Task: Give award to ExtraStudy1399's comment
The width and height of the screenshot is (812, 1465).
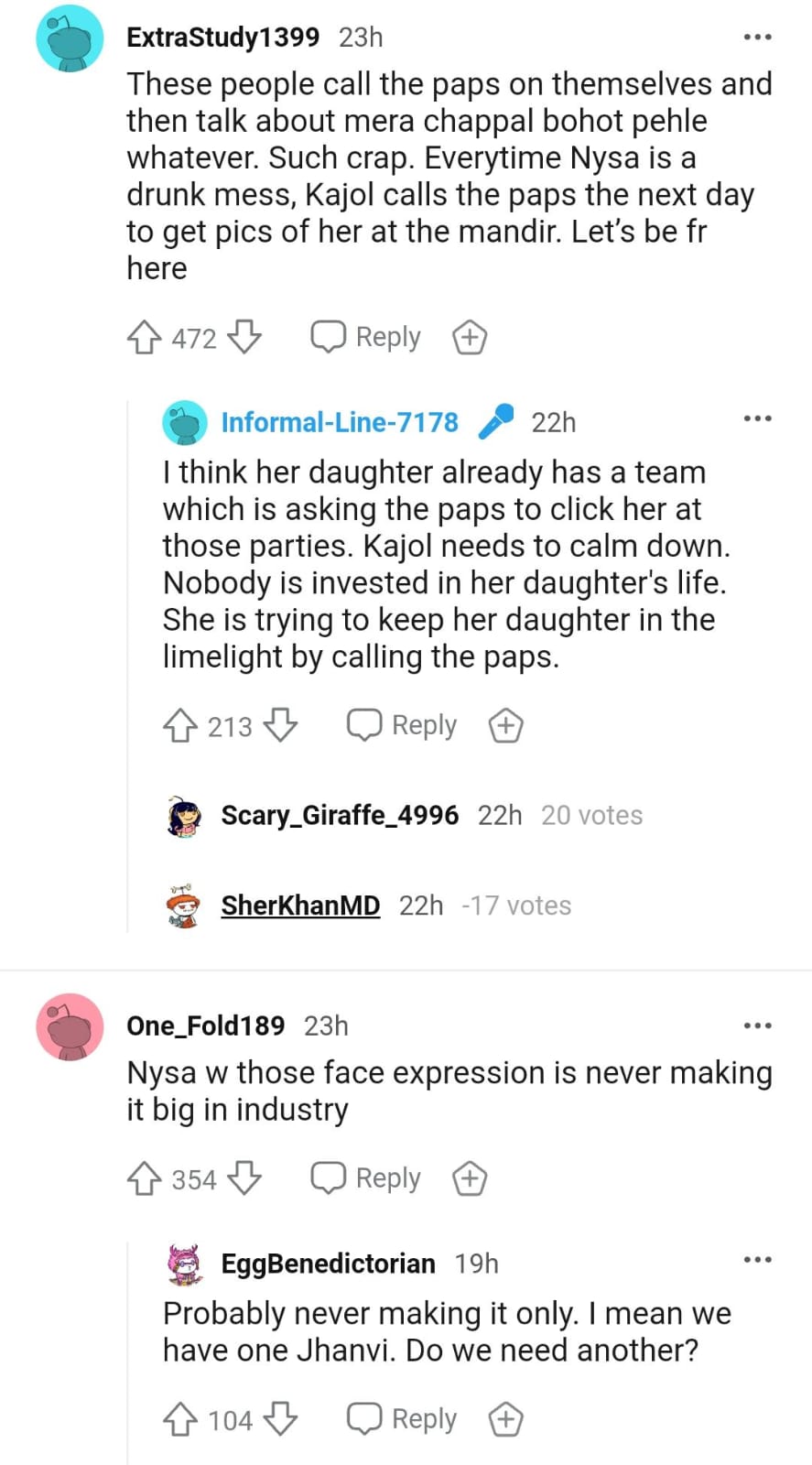Action: (470, 338)
